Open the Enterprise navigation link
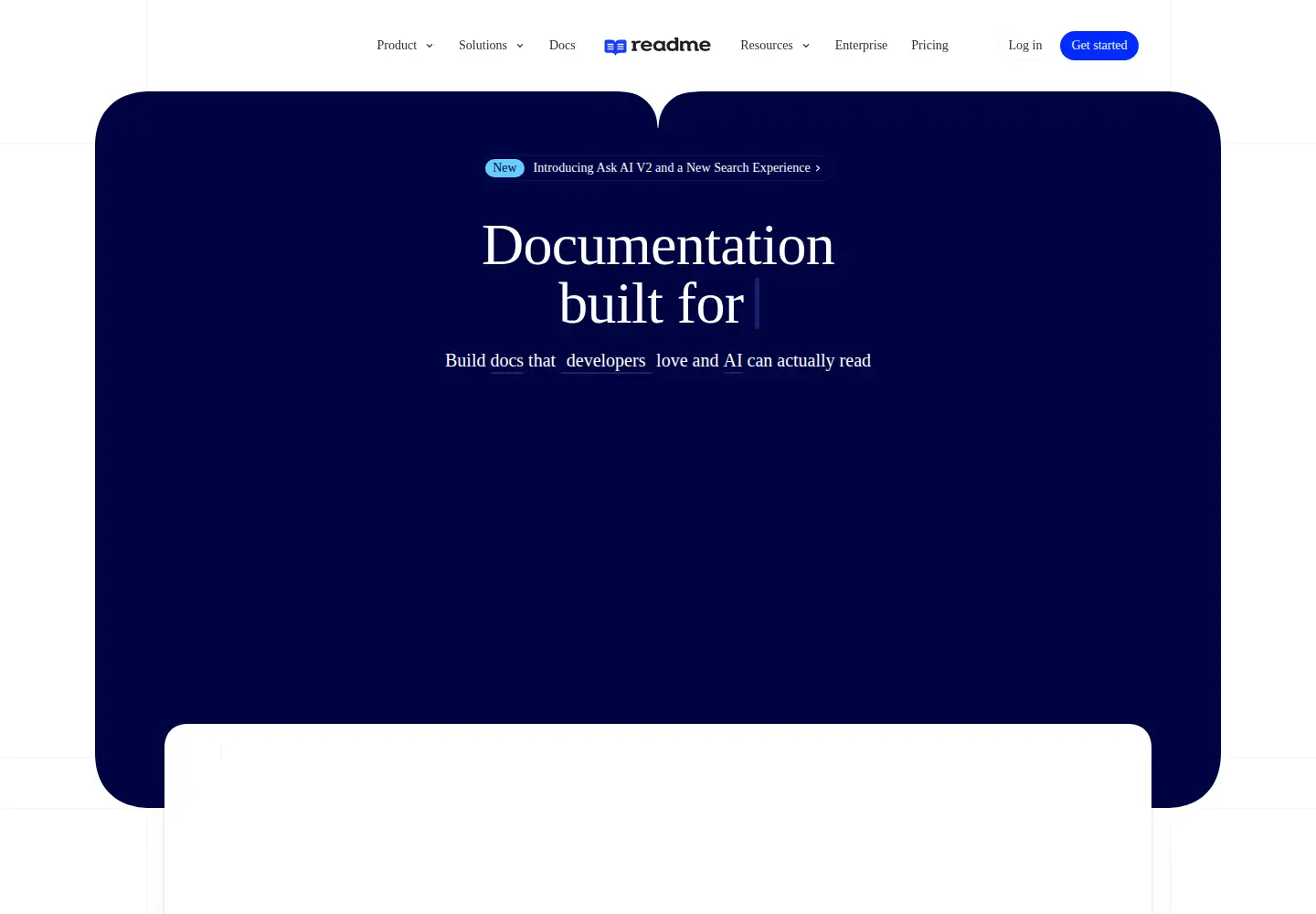Viewport: 1316px width, 914px height. pyautogui.click(x=861, y=46)
